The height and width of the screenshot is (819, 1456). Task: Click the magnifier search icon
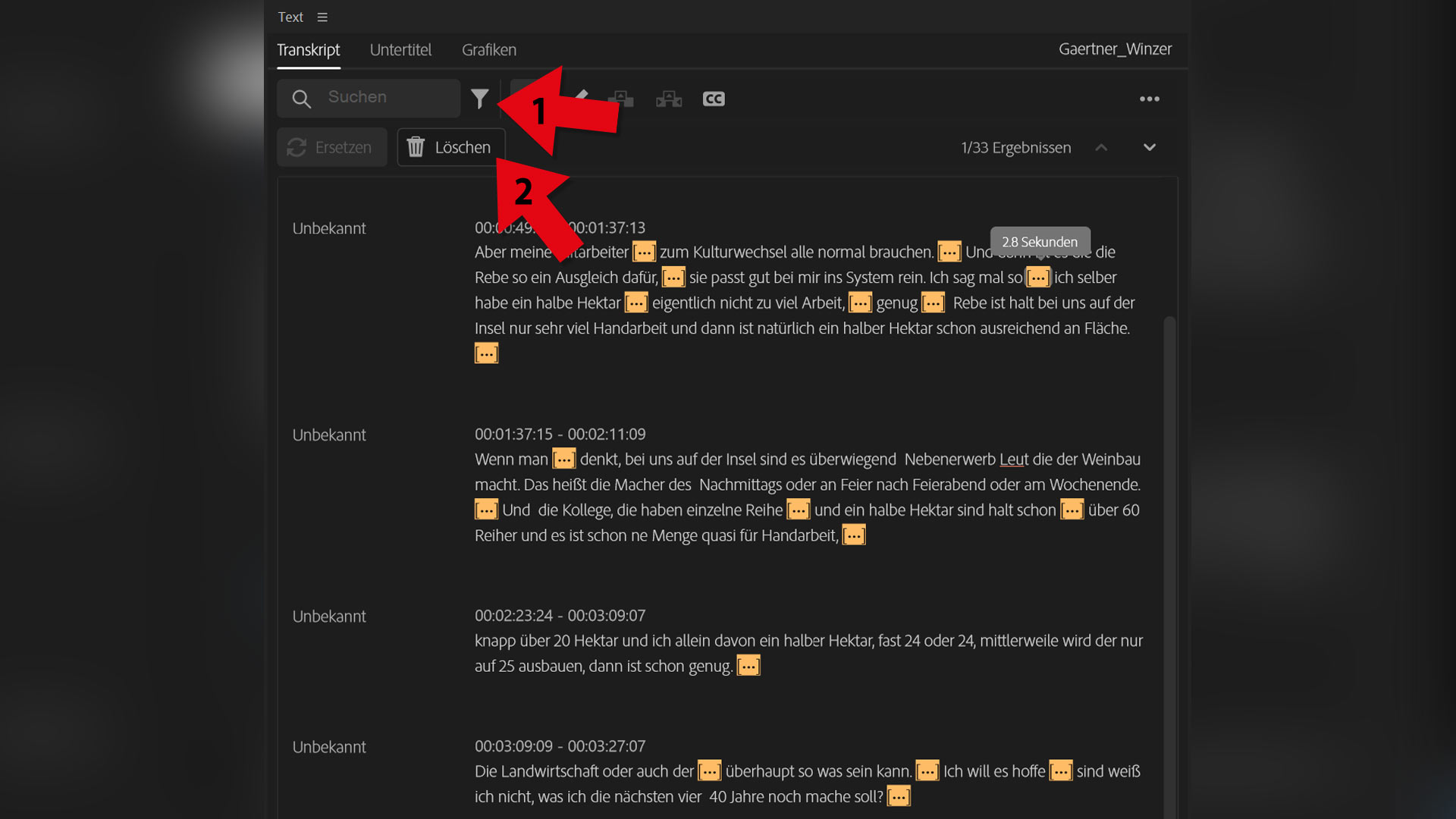click(x=301, y=99)
